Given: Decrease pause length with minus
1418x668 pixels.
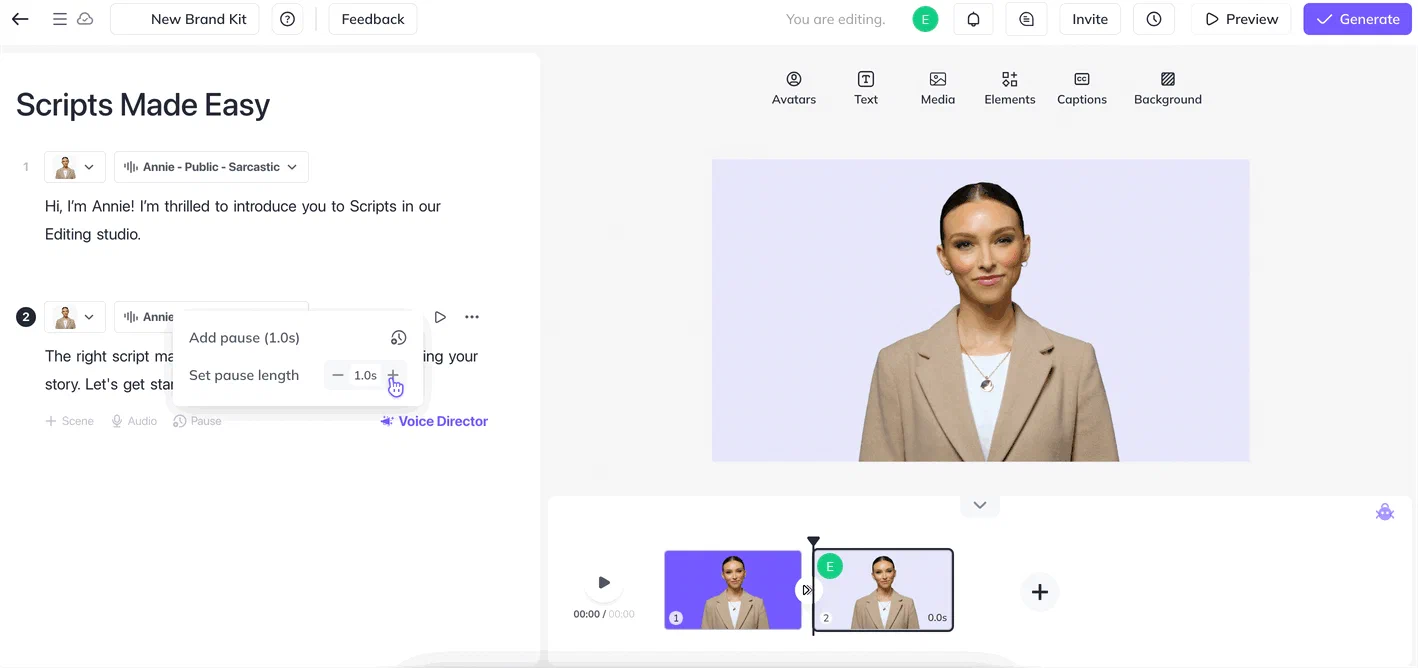Looking at the screenshot, I should click(338, 375).
